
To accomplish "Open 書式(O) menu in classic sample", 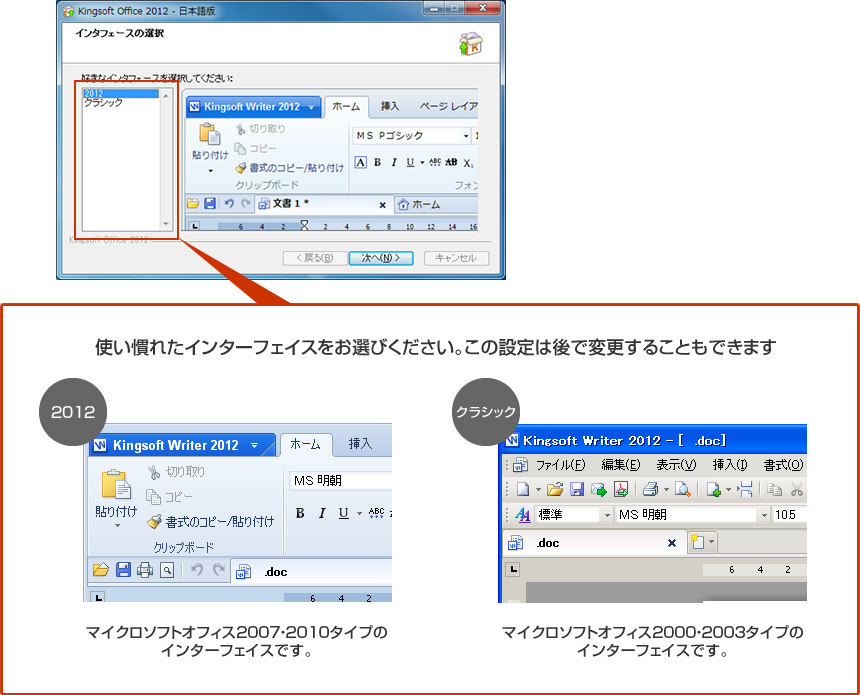I will (x=783, y=465).
